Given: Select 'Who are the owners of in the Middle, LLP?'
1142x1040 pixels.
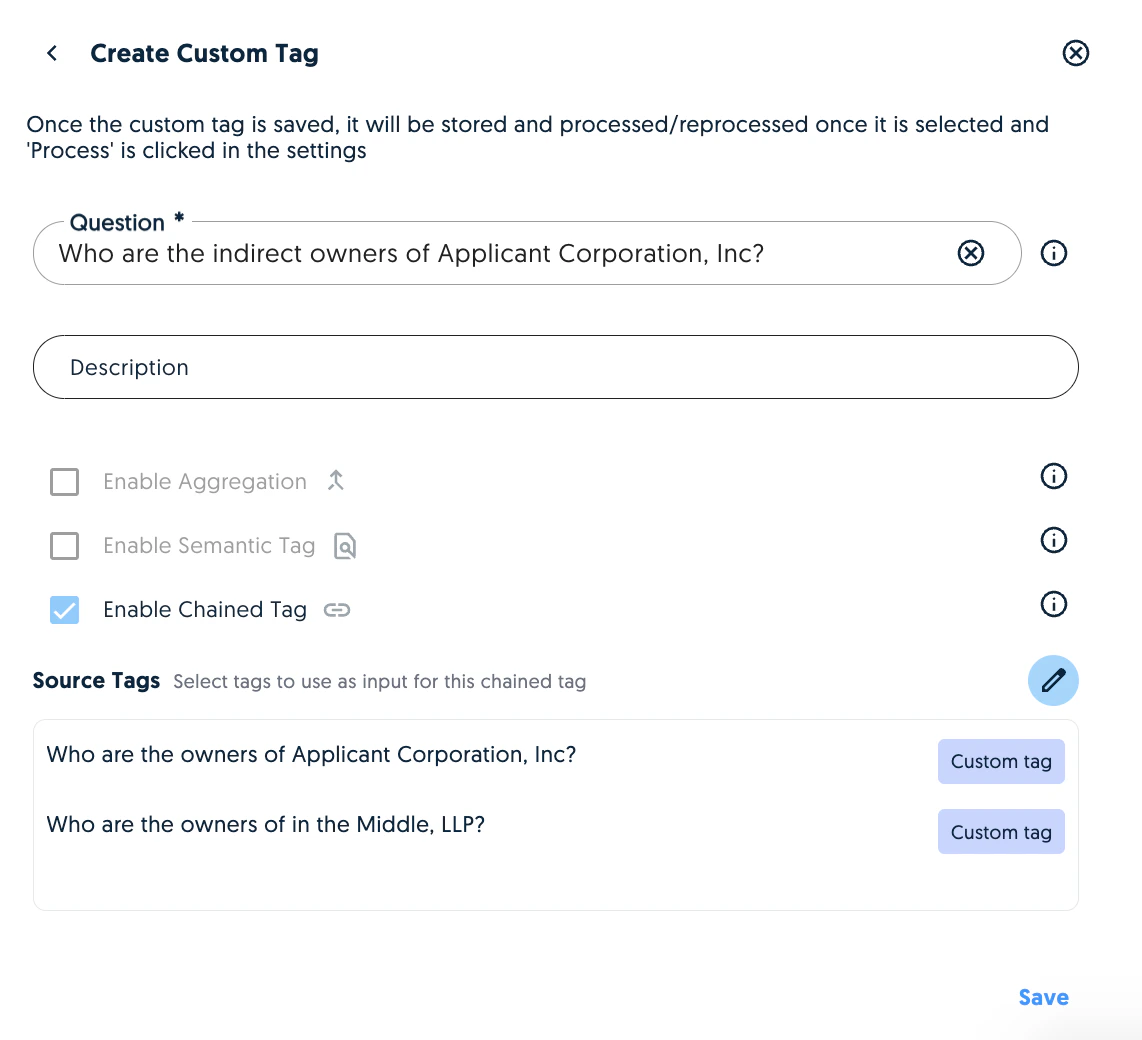Looking at the screenshot, I should click(x=265, y=824).
